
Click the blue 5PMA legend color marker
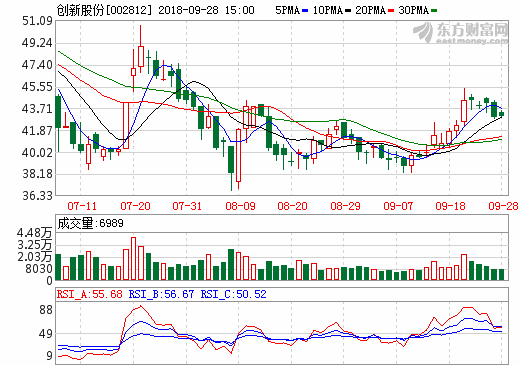[305, 11]
